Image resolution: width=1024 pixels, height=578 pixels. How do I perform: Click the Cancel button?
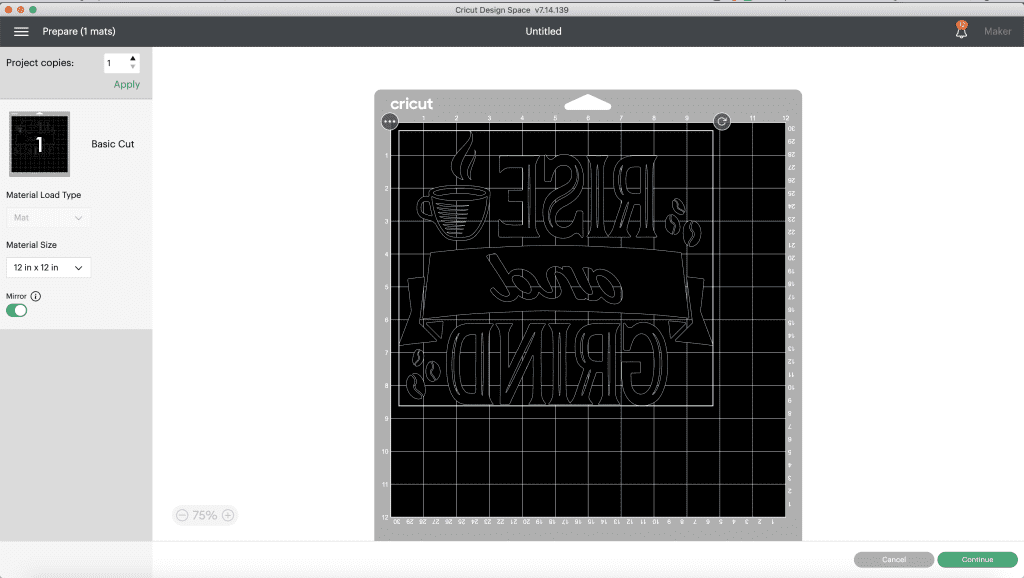click(893, 560)
